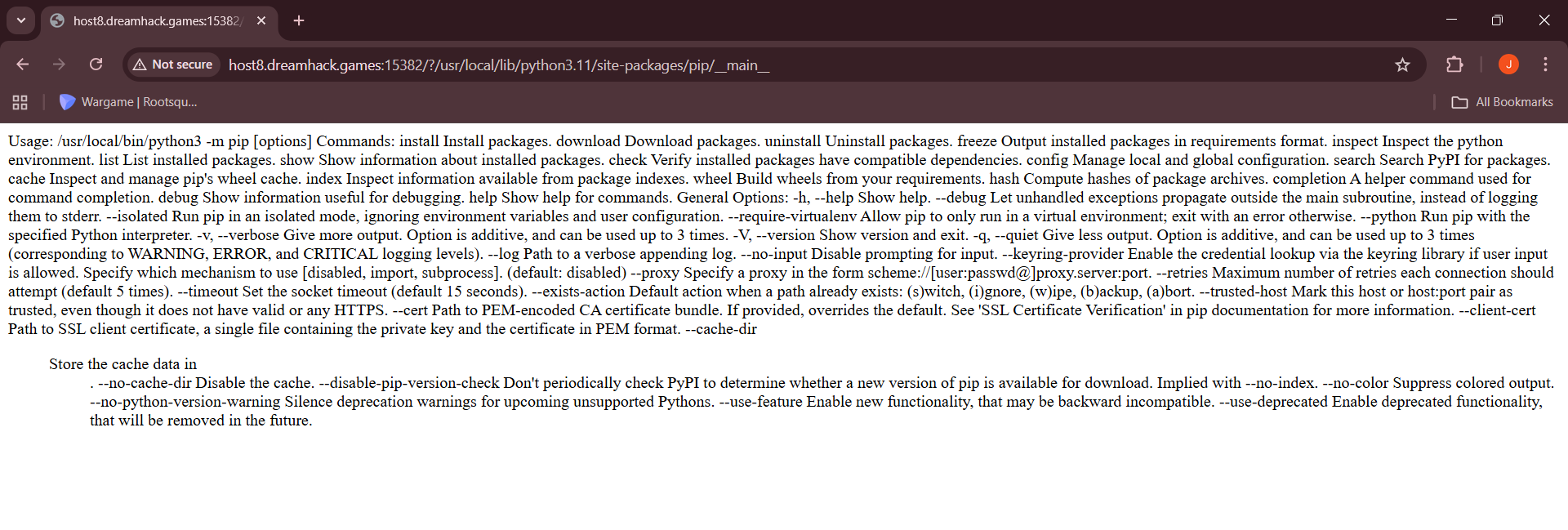The width and height of the screenshot is (1568, 530).
Task: Bookmark this page with the star icon
Action: pos(1402,65)
